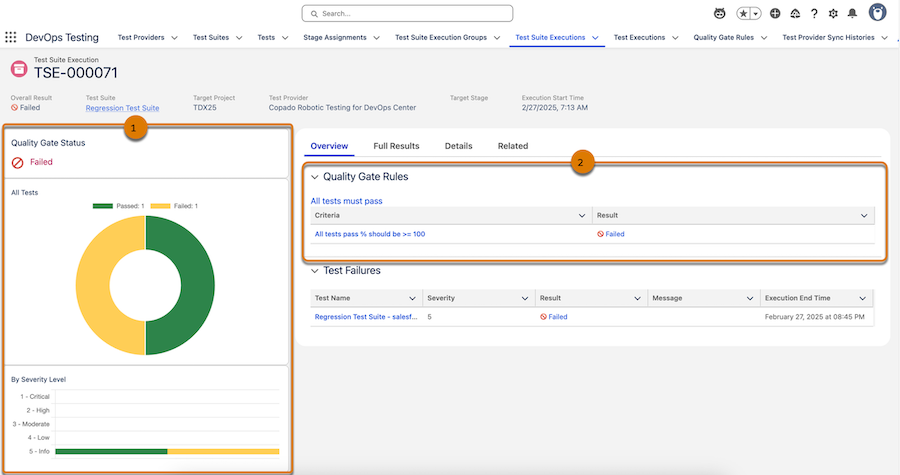Screen dimensions: 900x475
Task: Open Execution End Time column menu chevron
Action: click(x=862, y=298)
